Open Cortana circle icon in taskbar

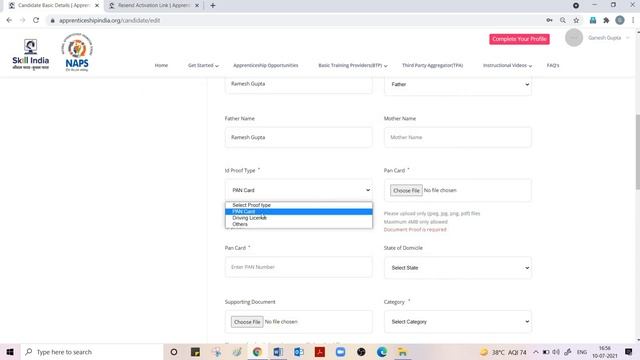click(x=173, y=352)
